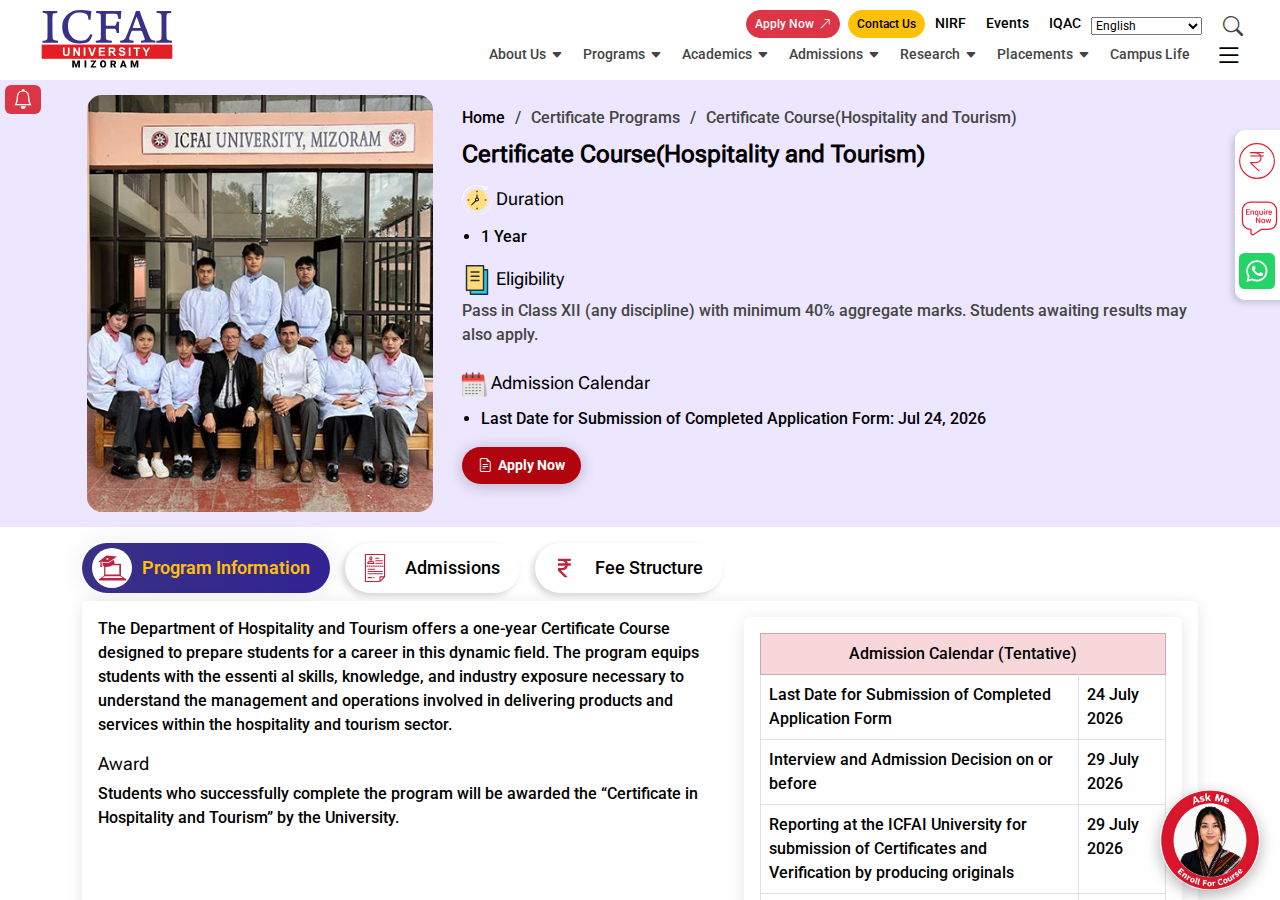Viewport: 1280px width, 900px height.
Task: Open the NIRF link
Action: pyautogui.click(x=950, y=23)
